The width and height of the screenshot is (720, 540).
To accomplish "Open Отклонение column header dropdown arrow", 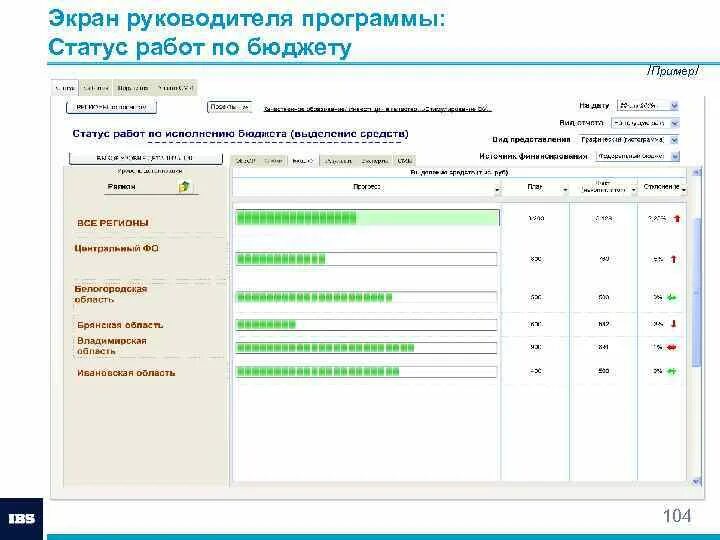I will click(684, 190).
